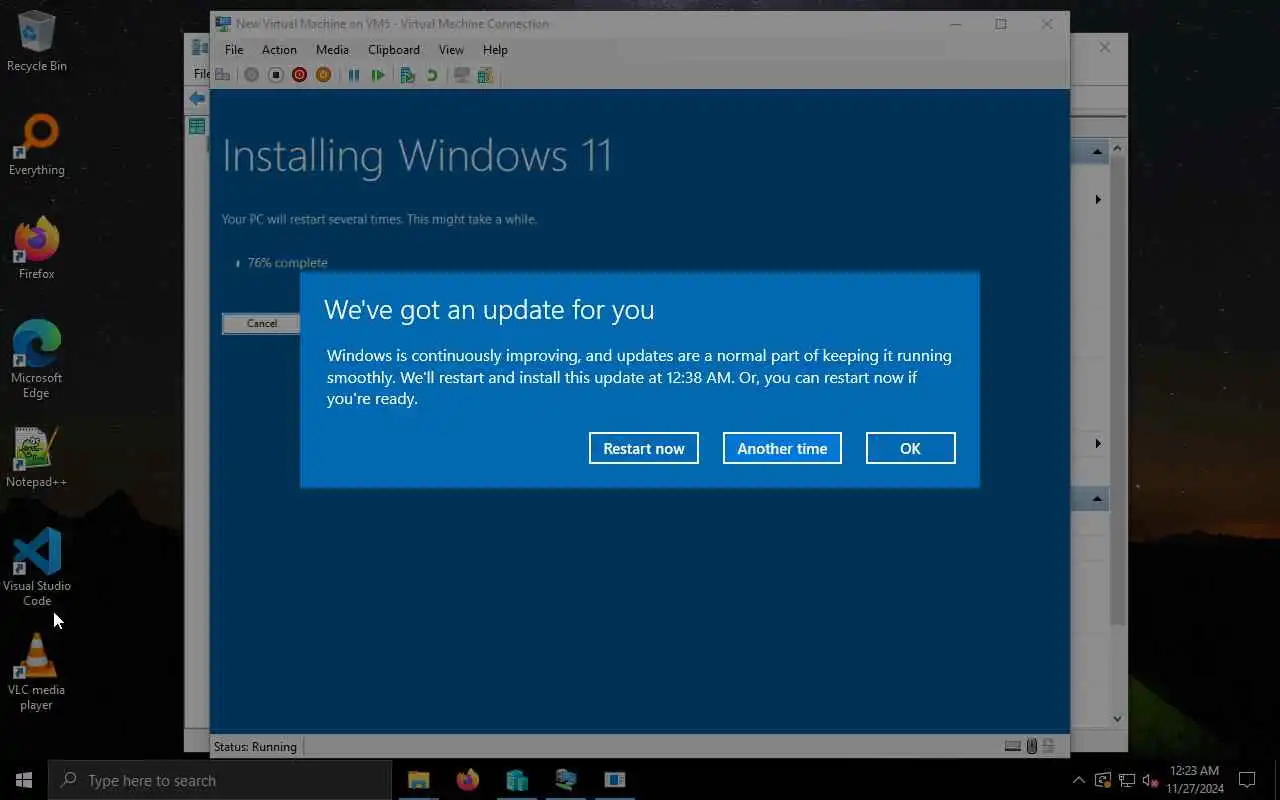Click the network tray icon

tap(1127, 780)
